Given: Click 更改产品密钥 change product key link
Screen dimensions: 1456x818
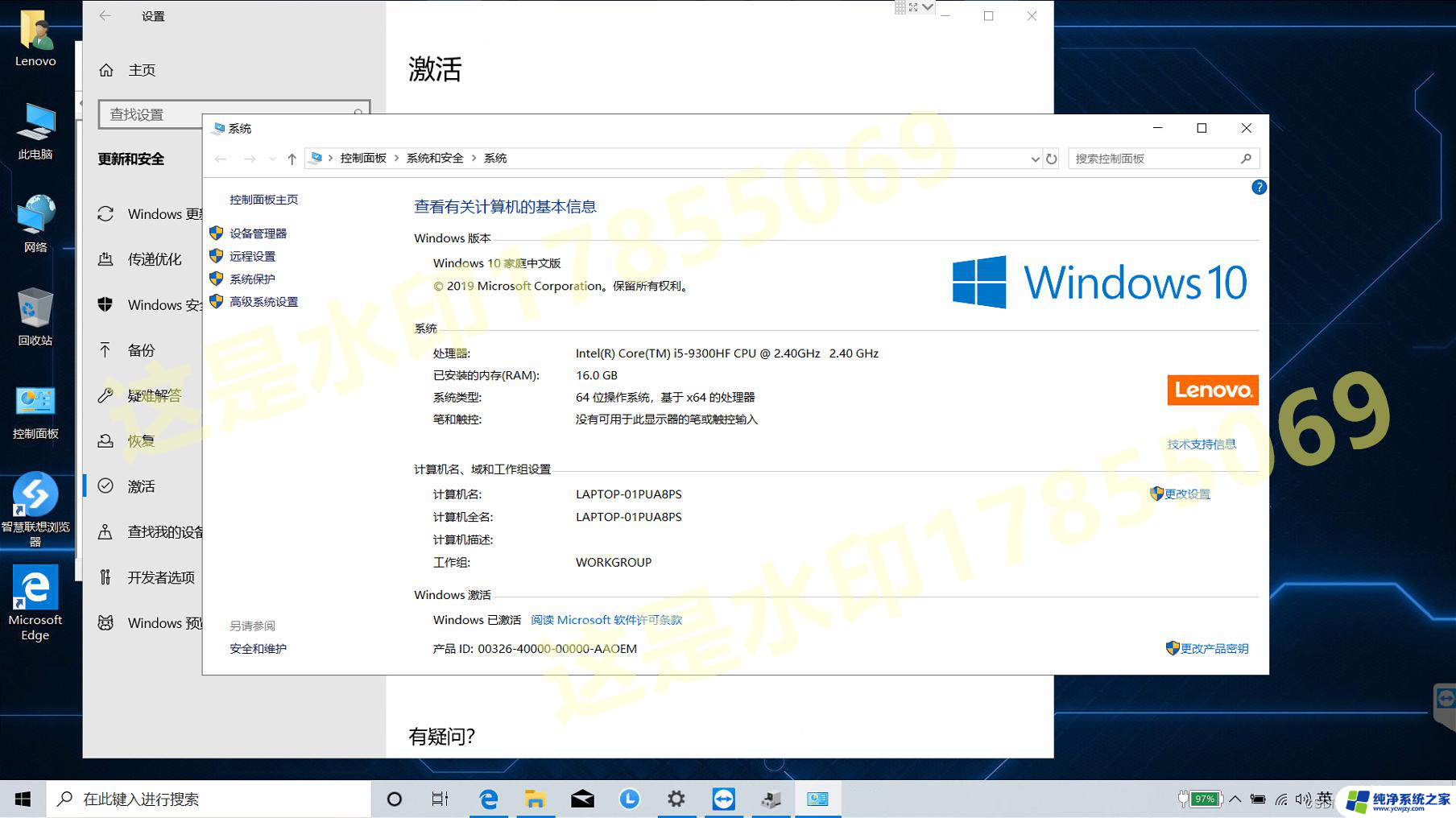Looking at the screenshot, I should point(1214,649).
